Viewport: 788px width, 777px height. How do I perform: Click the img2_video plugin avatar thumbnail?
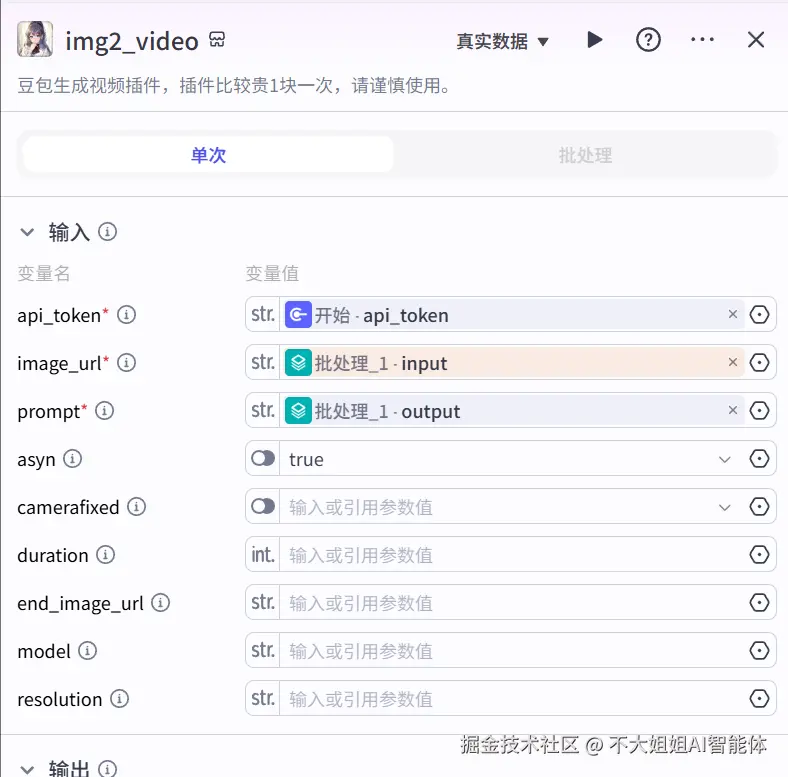pos(35,39)
